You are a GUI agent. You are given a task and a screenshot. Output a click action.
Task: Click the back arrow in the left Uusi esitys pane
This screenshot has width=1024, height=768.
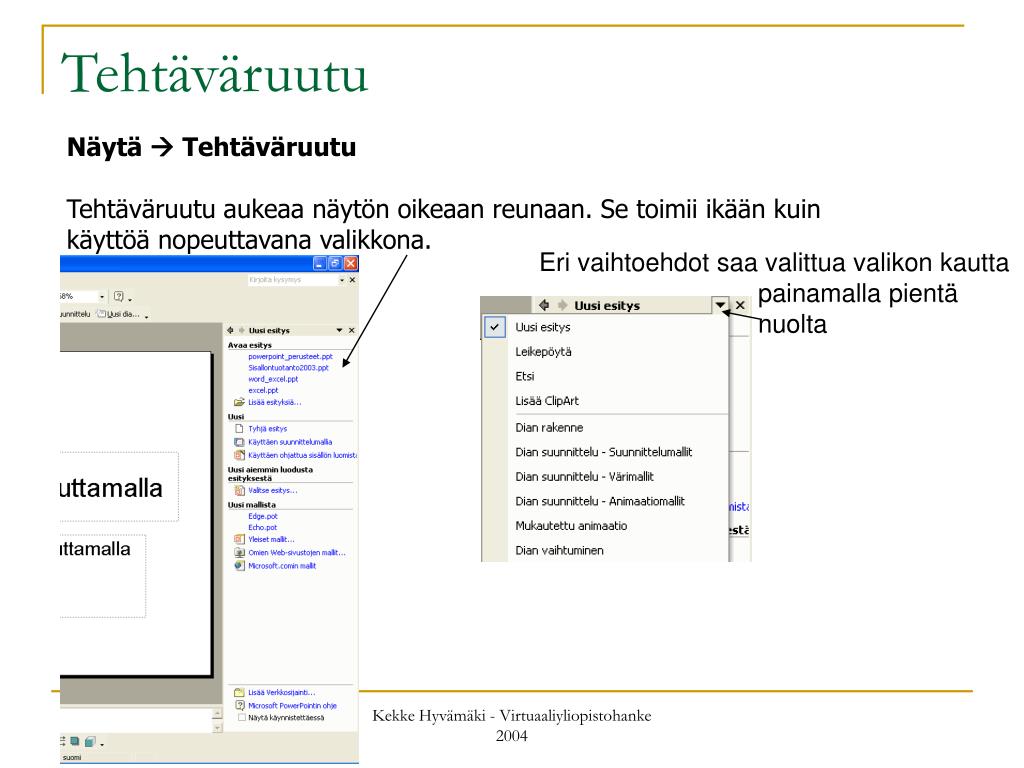click(x=230, y=330)
